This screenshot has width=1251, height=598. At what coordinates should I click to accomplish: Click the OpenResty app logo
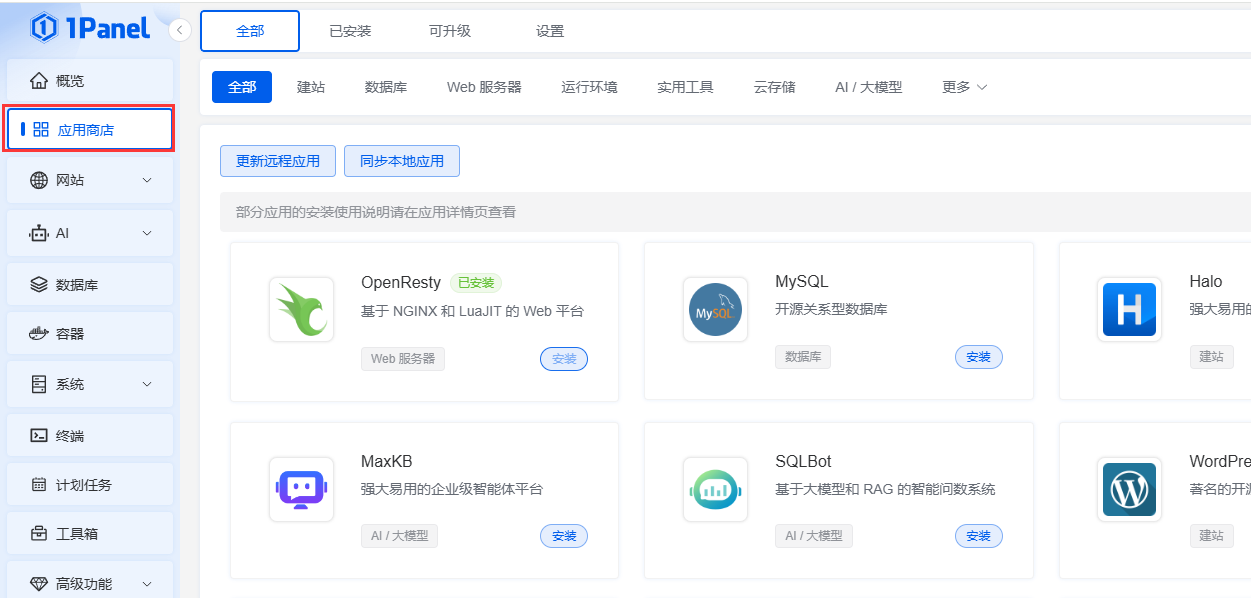click(x=301, y=309)
